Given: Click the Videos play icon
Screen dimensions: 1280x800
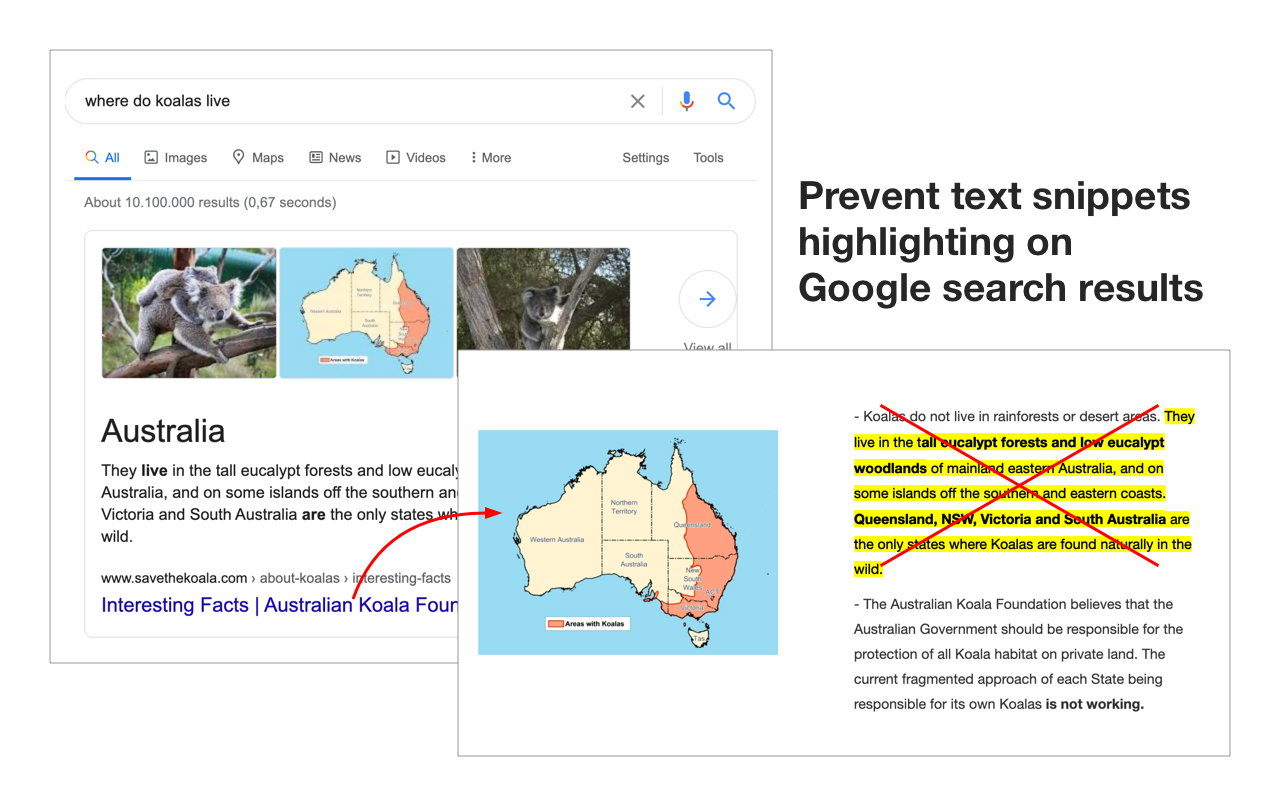Looking at the screenshot, I should 391,157.
